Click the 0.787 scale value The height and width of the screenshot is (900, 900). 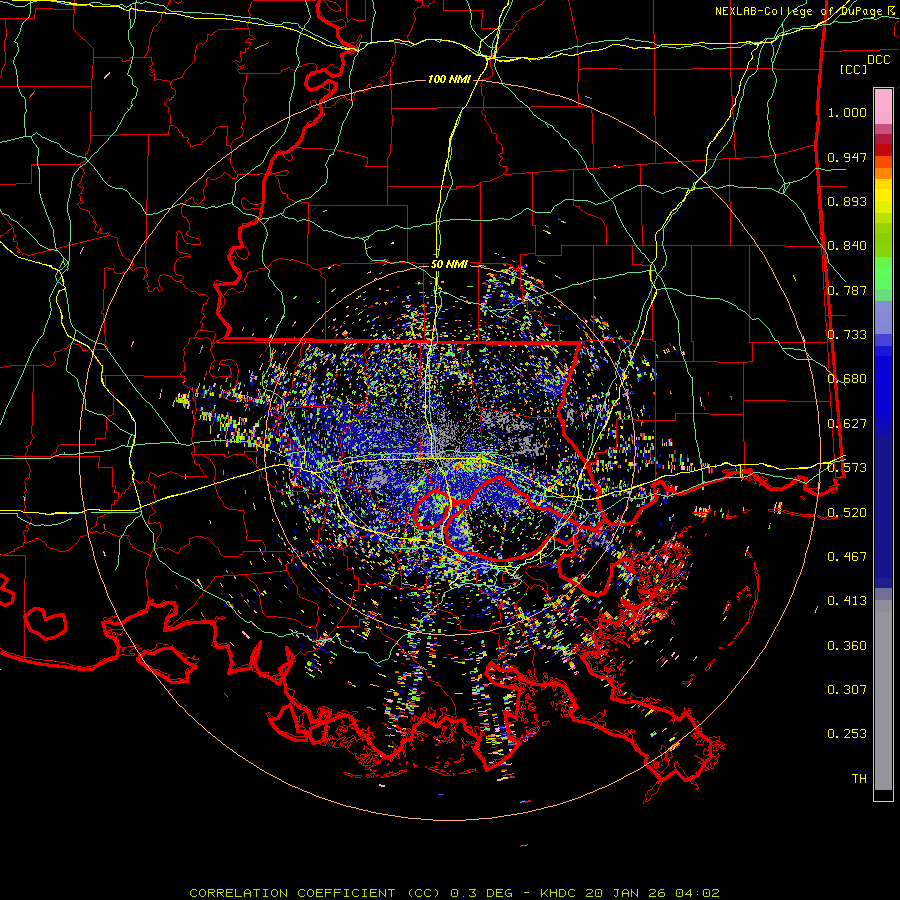(x=847, y=290)
